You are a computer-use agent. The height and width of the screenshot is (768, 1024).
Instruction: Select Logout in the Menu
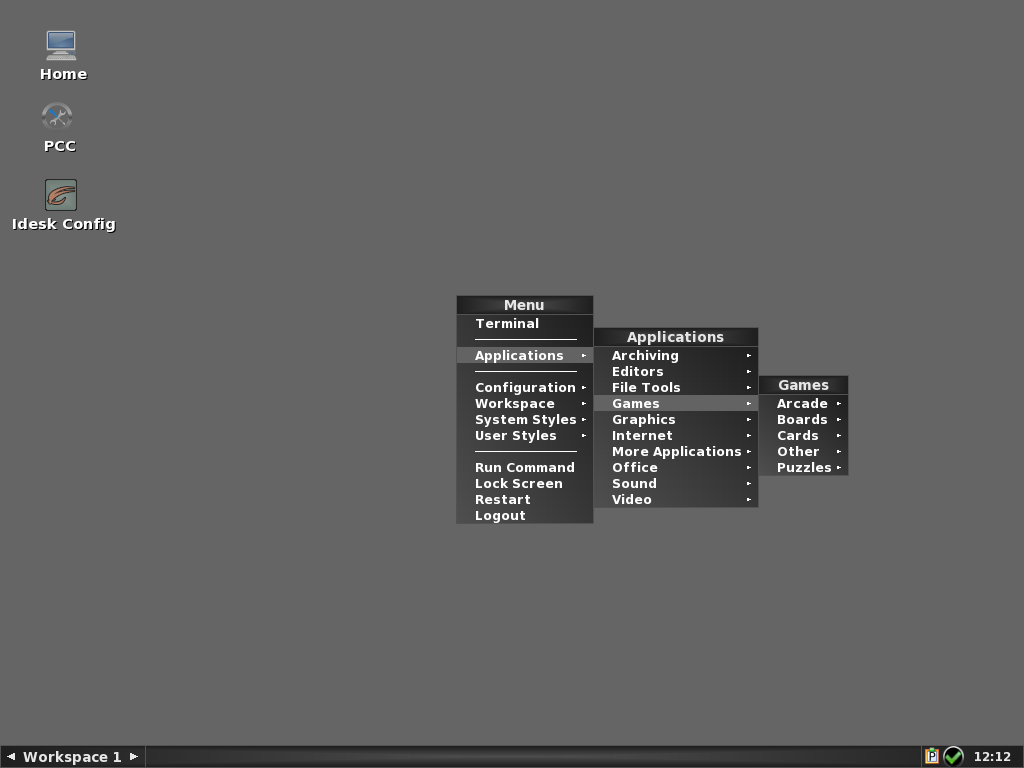(525, 515)
